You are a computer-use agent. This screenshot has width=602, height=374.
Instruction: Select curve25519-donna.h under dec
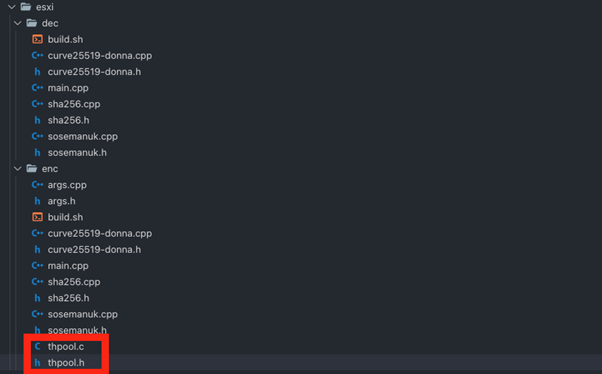[x=94, y=72]
